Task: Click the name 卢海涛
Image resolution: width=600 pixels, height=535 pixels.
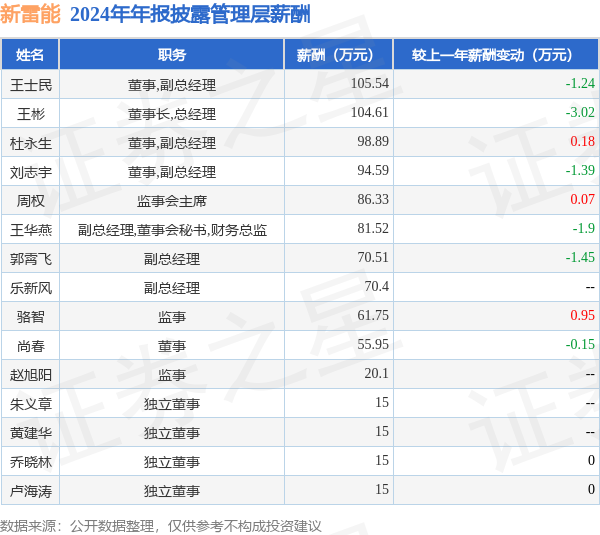Action: point(31,491)
